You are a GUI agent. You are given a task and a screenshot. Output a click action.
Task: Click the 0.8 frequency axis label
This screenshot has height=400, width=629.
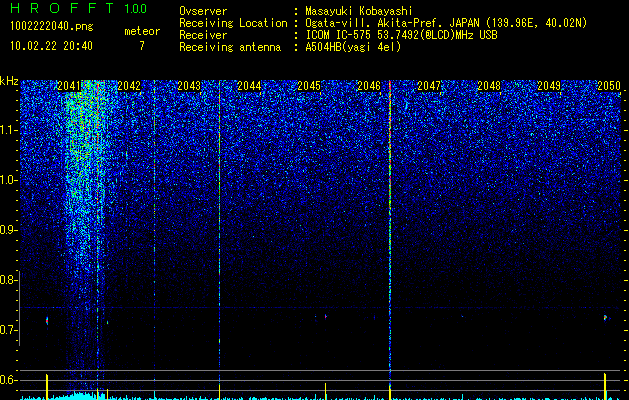tap(6, 280)
